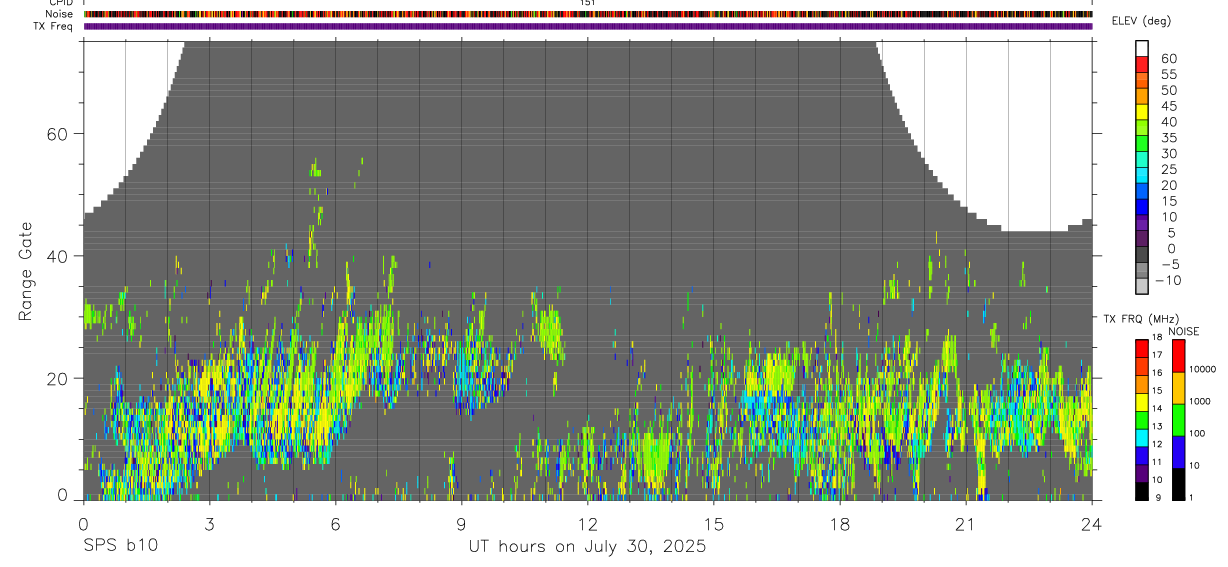This screenshot has width=1228, height=567.
Task: Click the '55' label on ELEV colorbar
Action: coord(1168,74)
